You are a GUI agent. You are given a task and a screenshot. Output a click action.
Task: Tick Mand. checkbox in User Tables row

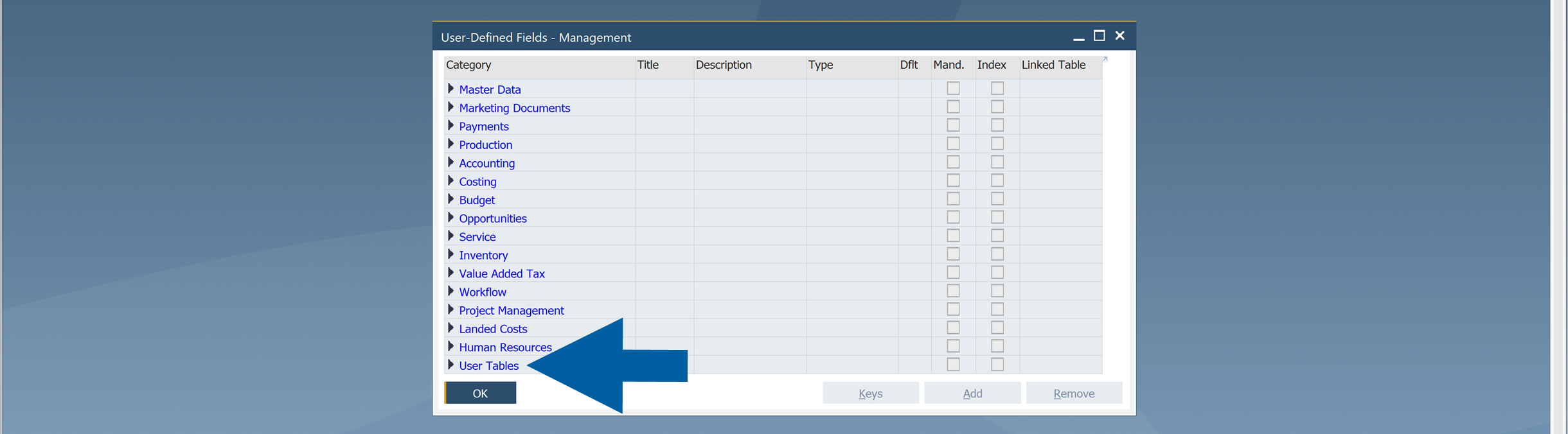point(953,364)
